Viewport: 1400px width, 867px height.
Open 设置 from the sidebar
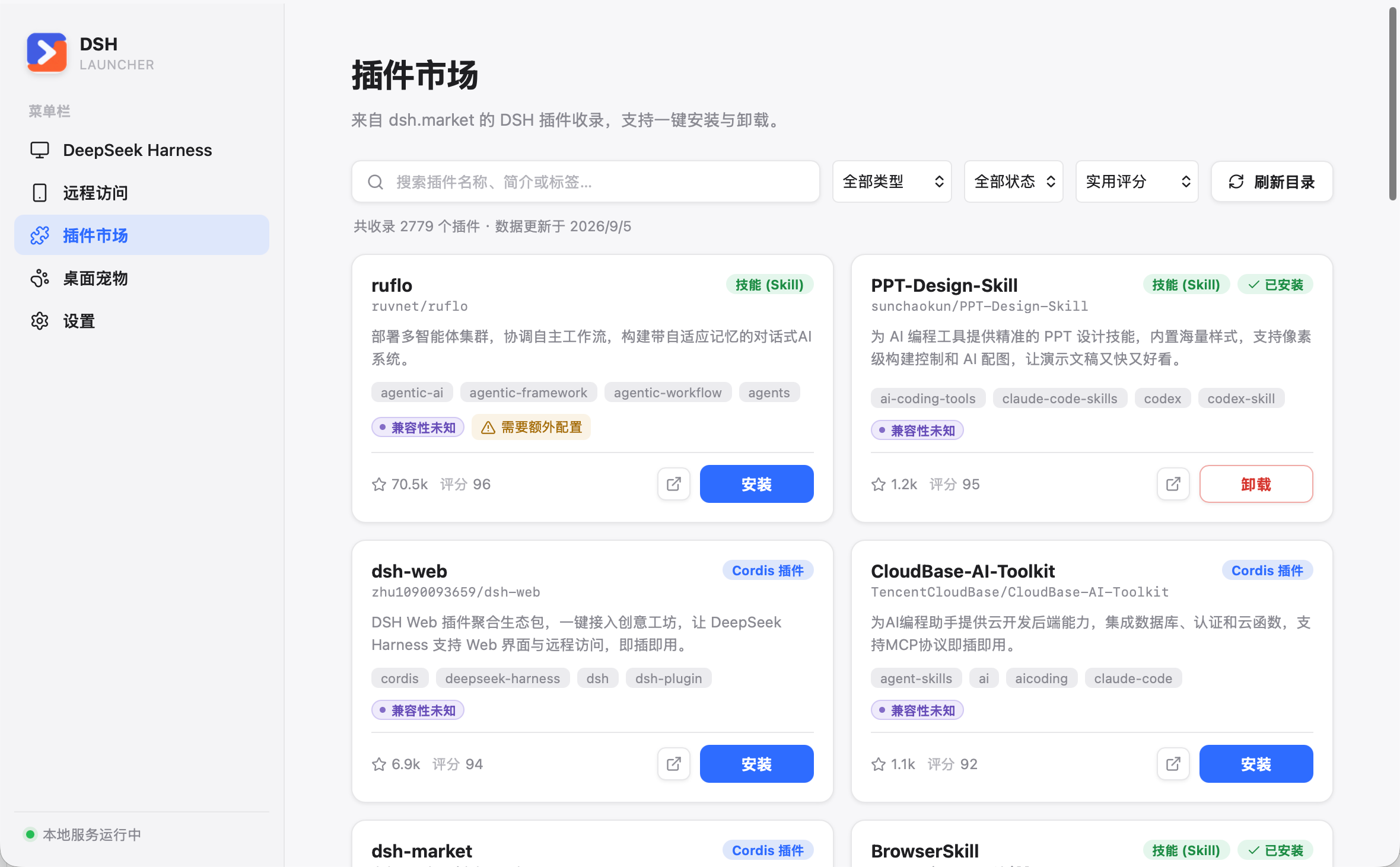pyautogui.click(x=142, y=321)
